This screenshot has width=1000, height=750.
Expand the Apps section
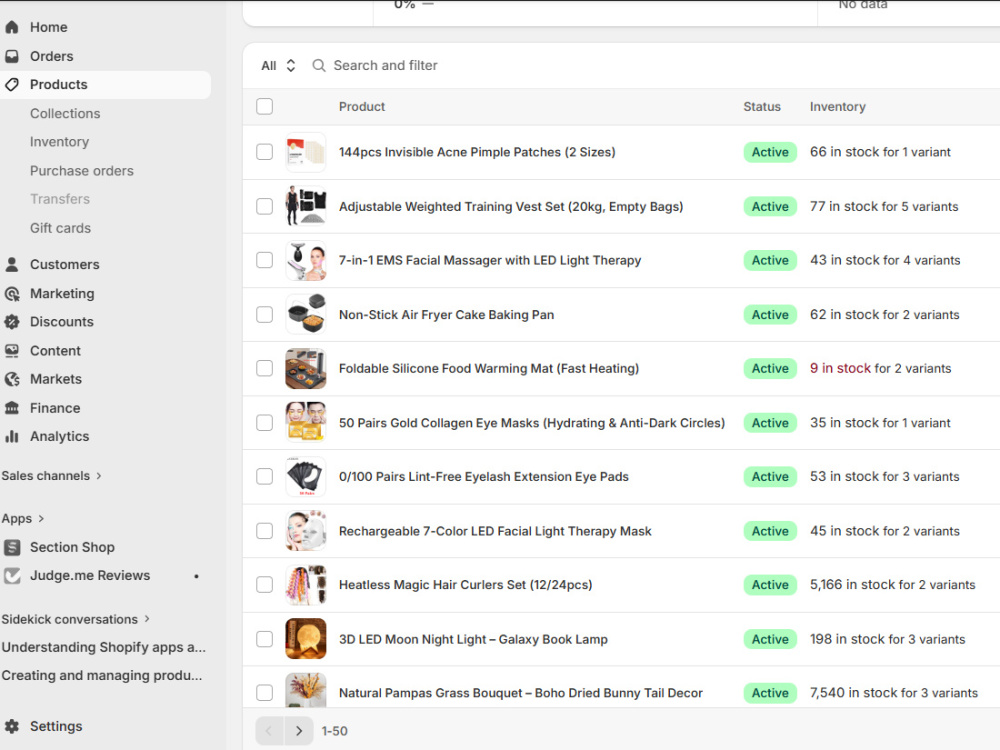[23, 518]
